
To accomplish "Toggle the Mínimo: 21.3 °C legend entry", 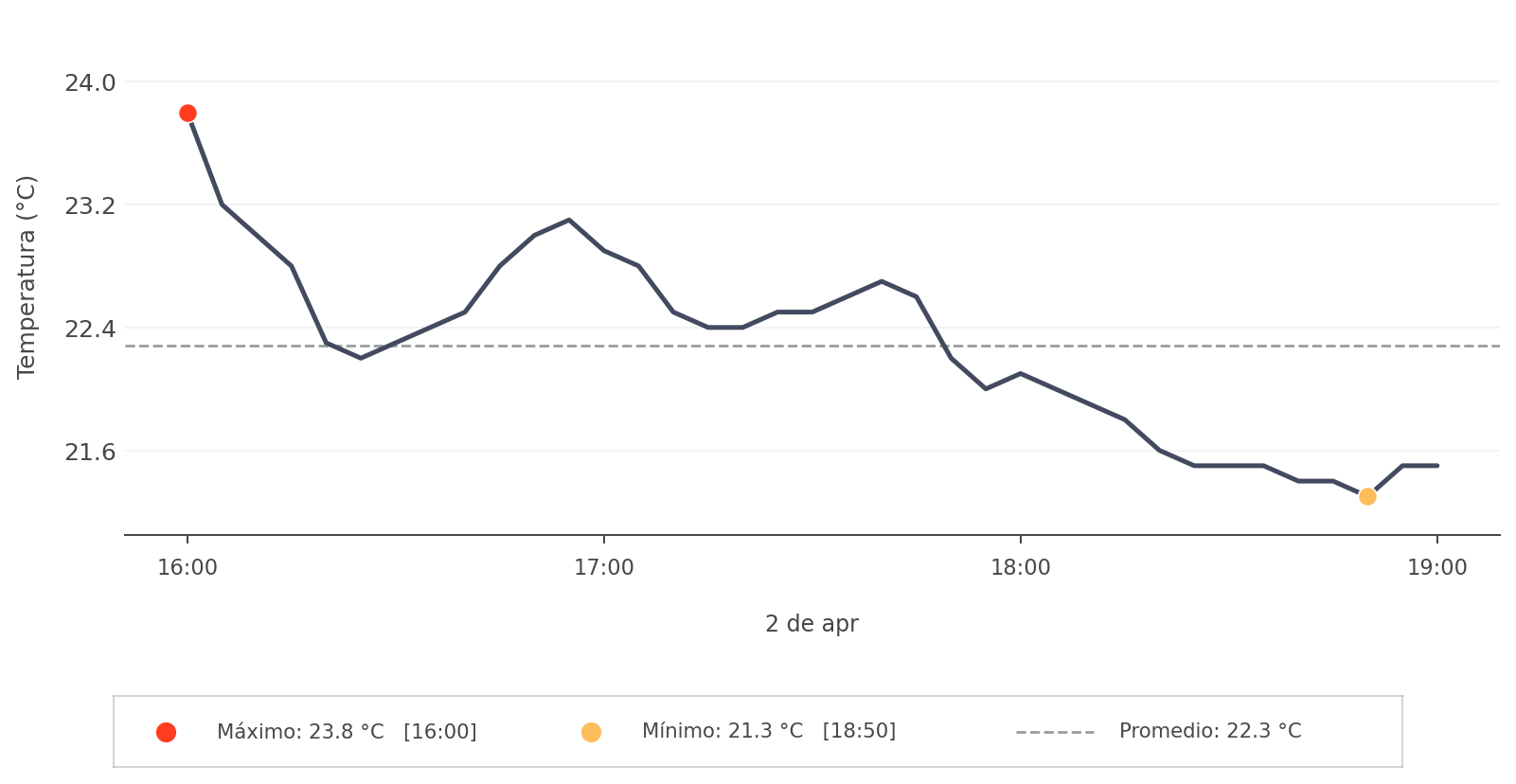I will tap(768, 732).
